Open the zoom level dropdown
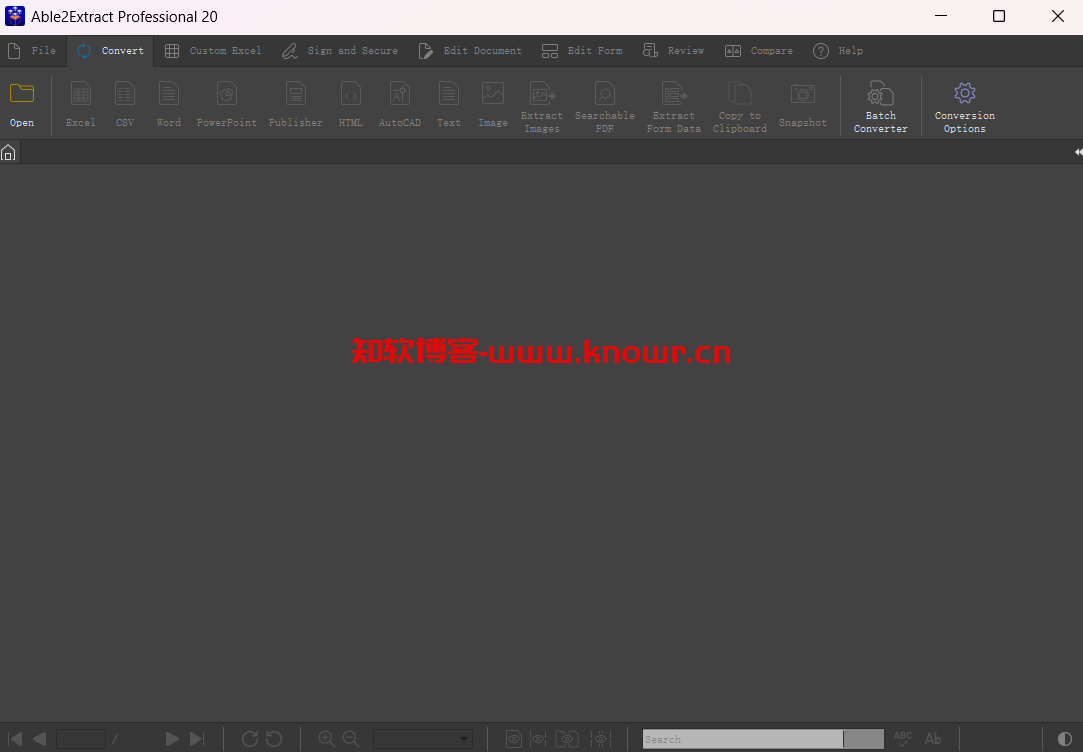The image size is (1083, 752). (423, 739)
